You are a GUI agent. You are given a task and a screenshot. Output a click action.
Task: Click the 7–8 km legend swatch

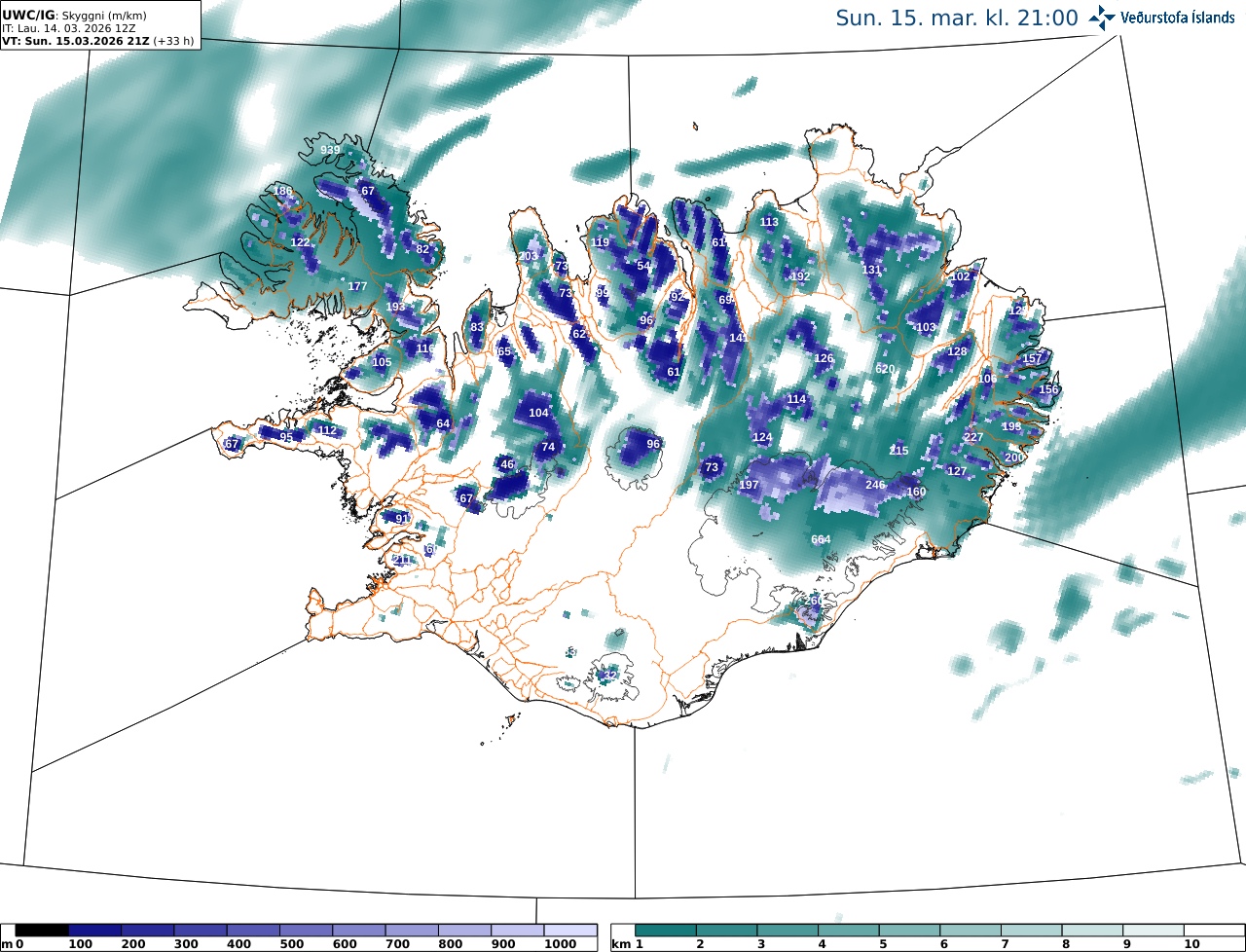point(1031,931)
